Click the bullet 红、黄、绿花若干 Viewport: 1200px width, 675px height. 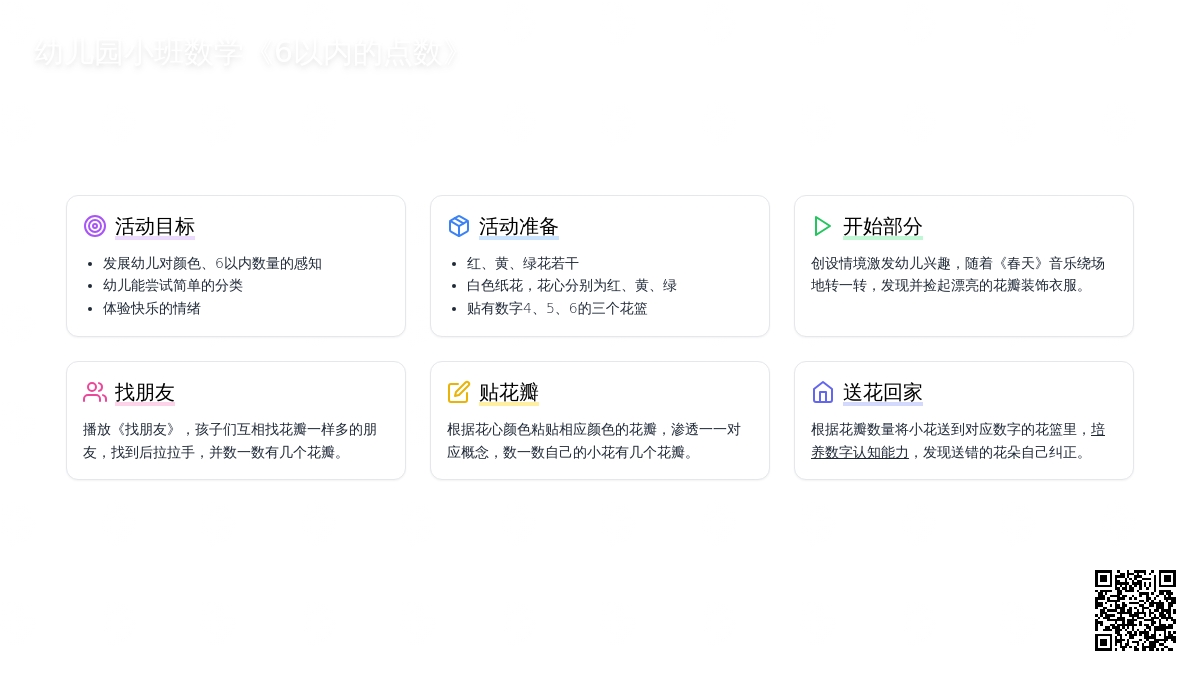coord(523,263)
